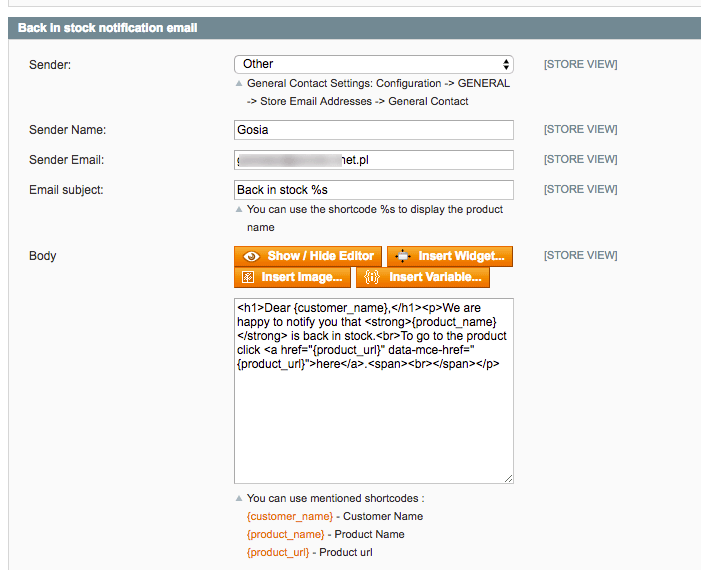Open the Sender dropdown showing Other
This screenshot has height=570, width=701.
pos(373,64)
